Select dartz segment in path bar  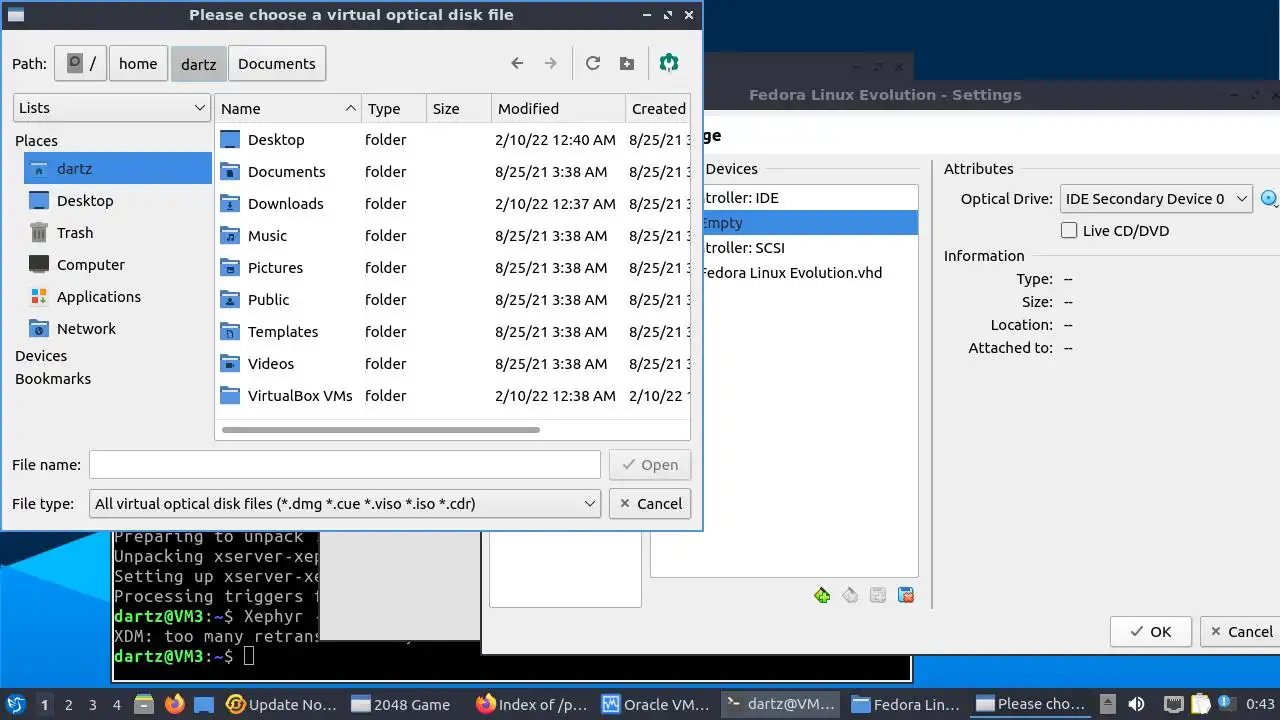click(198, 63)
